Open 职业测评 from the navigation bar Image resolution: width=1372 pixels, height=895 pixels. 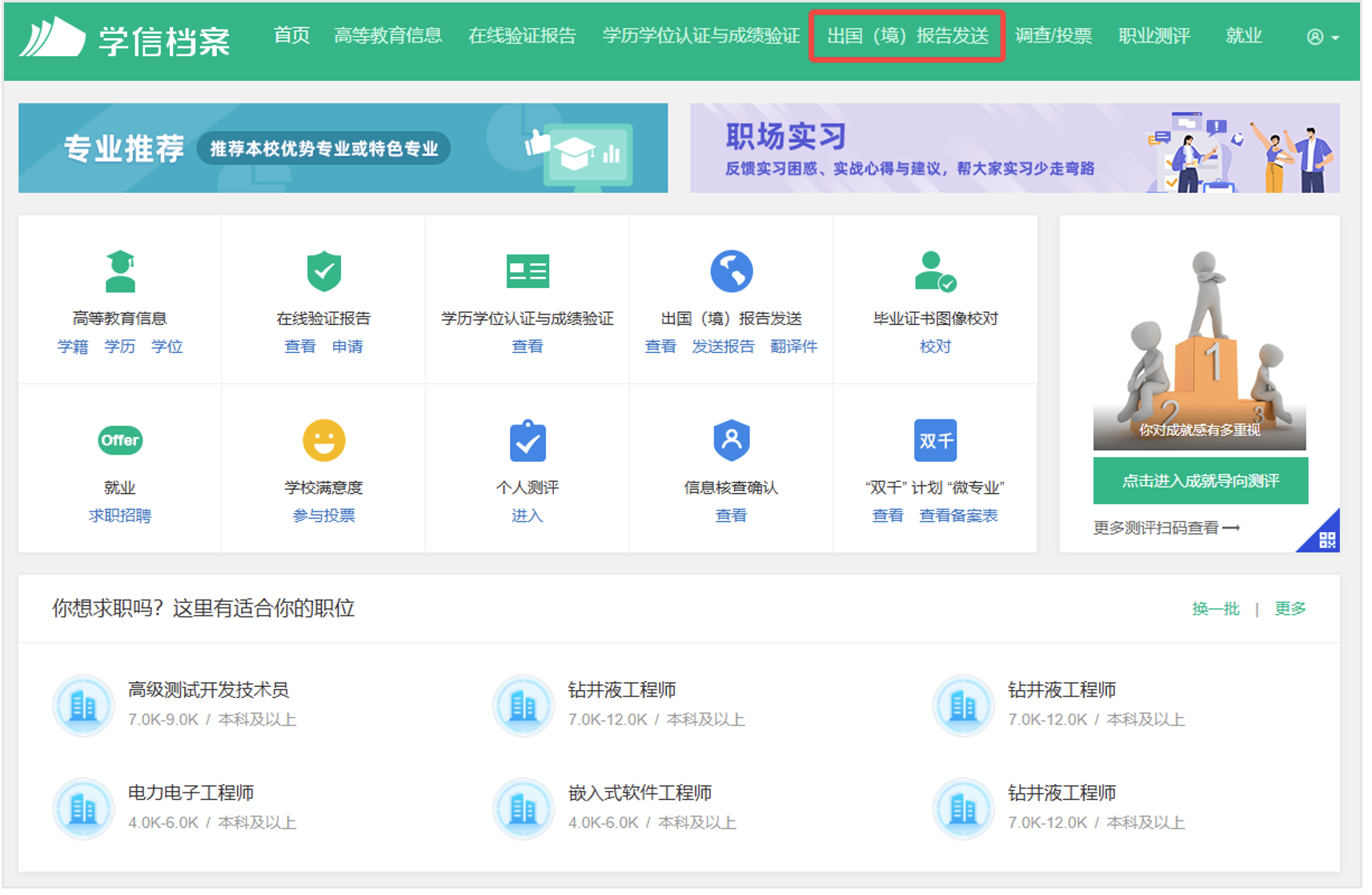click(x=1153, y=36)
